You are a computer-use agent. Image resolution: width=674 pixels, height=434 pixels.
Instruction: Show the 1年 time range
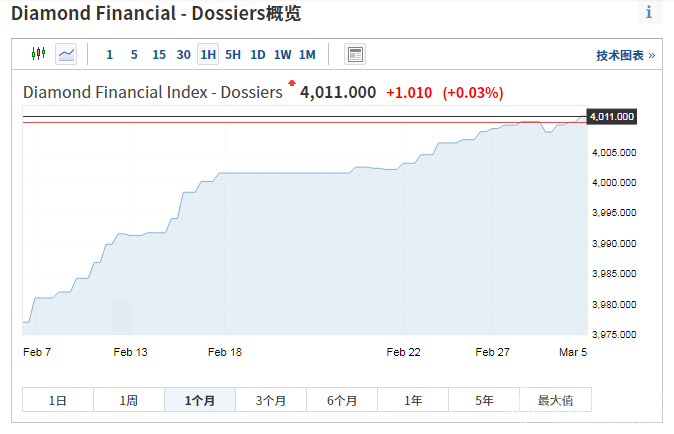(413, 400)
